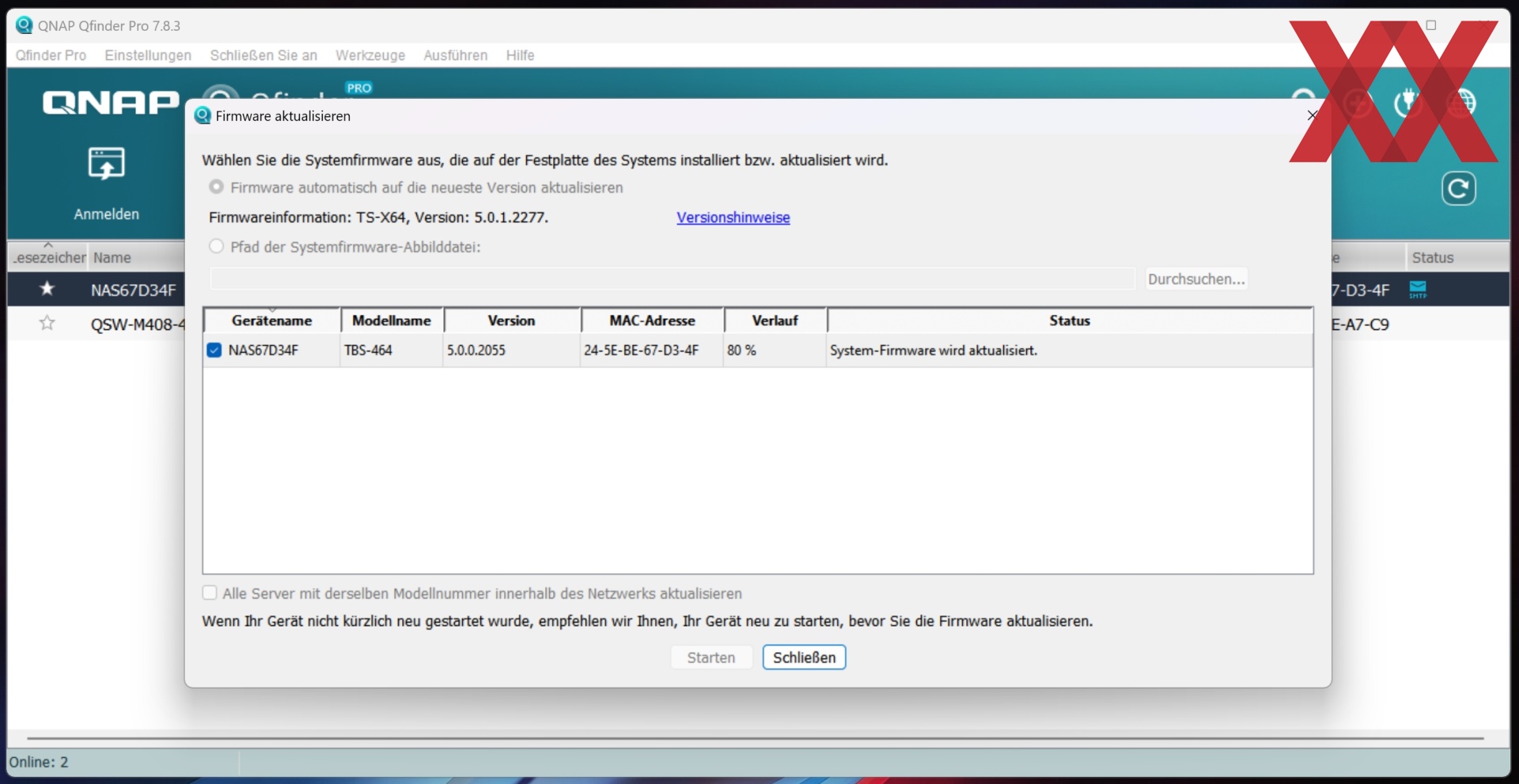Sort by Version column header
The width and height of the screenshot is (1519, 784).
pyautogui.click(x=512, y=320)
